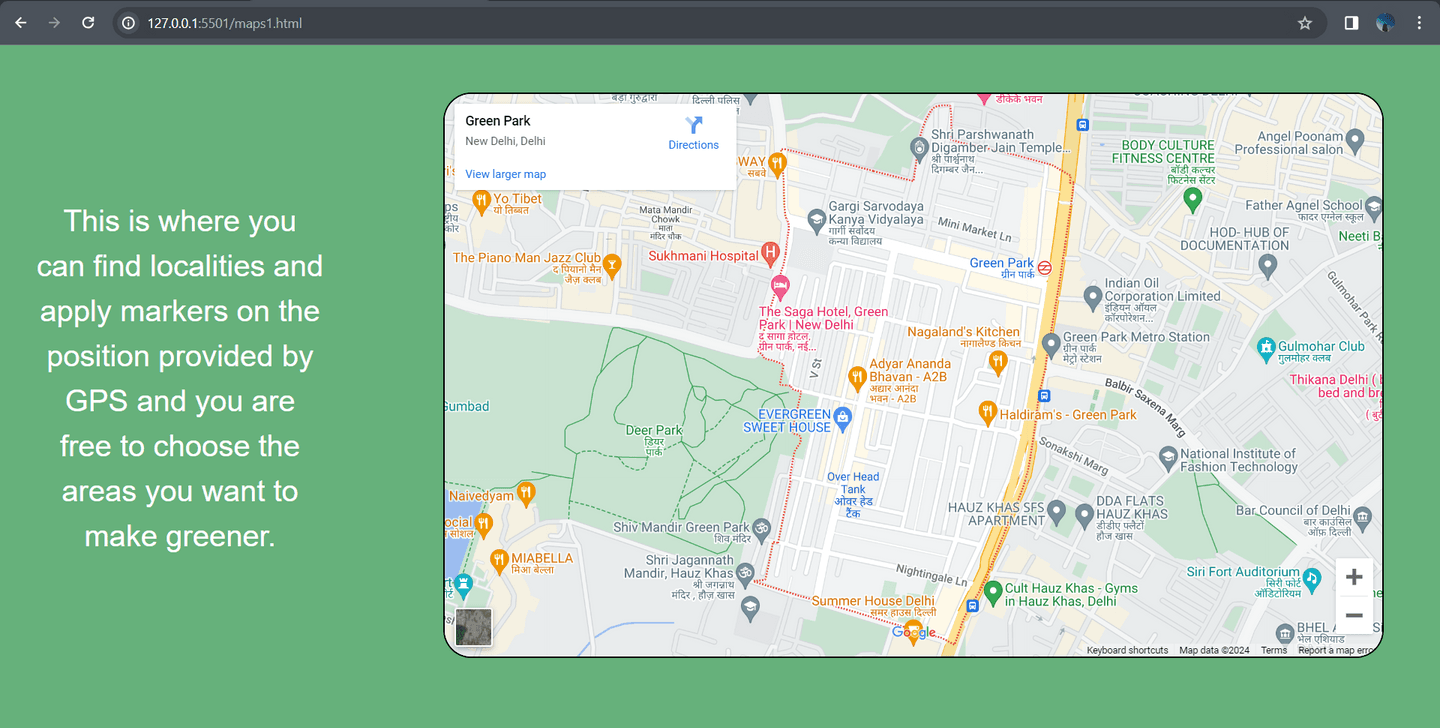Click National Institute of Fashion Technology marker
Screen dimensions: 1440x728
click(1168, 458)
